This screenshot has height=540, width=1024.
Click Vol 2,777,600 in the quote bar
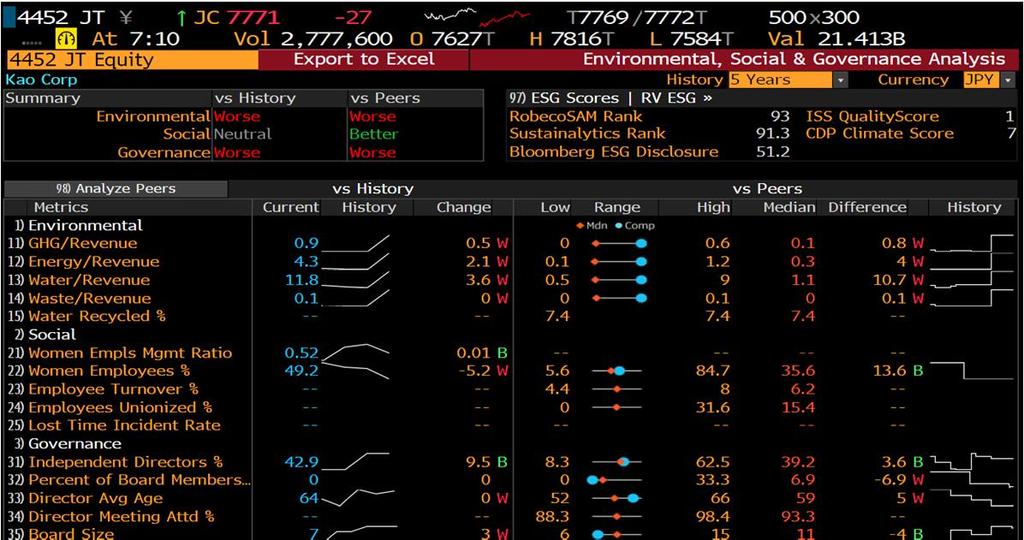click(313, 39)
